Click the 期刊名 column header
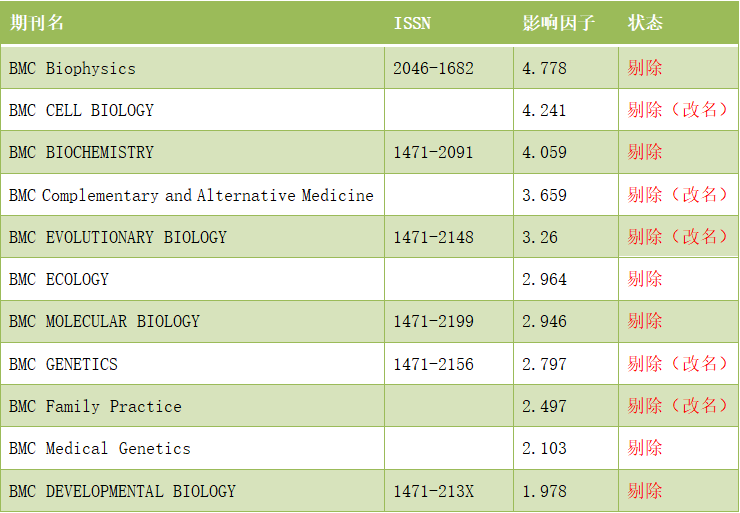 (x=37, y=23)
